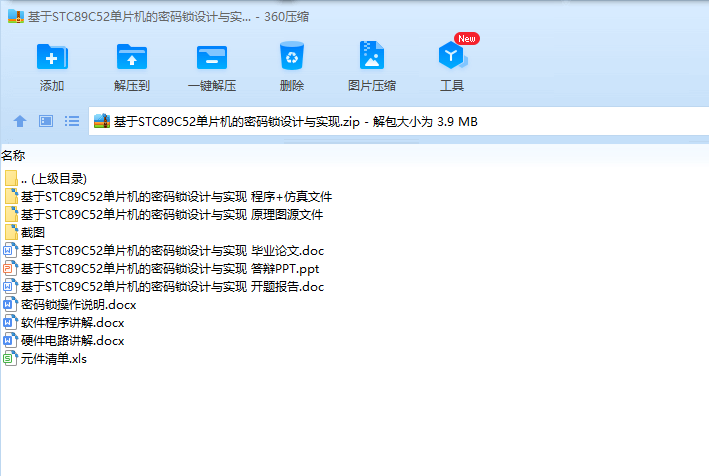Switch to the large icon view
This screenshot has height=476, width=709.
pyautogui.click(x=46, y=121)
